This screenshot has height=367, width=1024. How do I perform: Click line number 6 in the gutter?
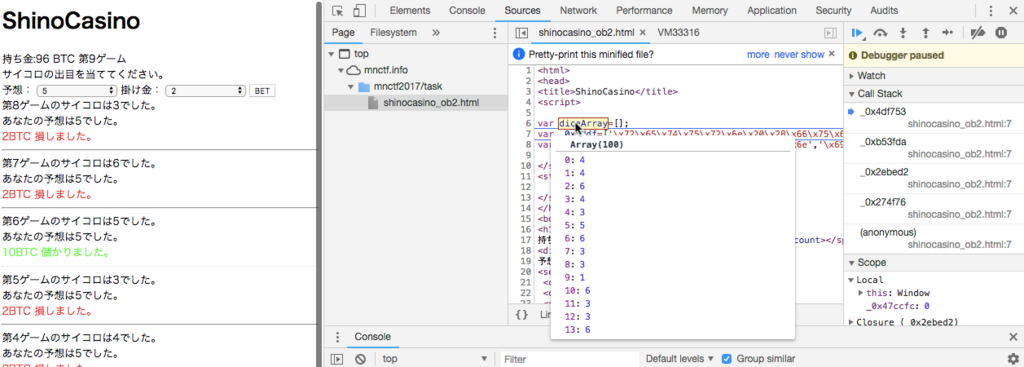pyautogui.click(x=530, y=123)
